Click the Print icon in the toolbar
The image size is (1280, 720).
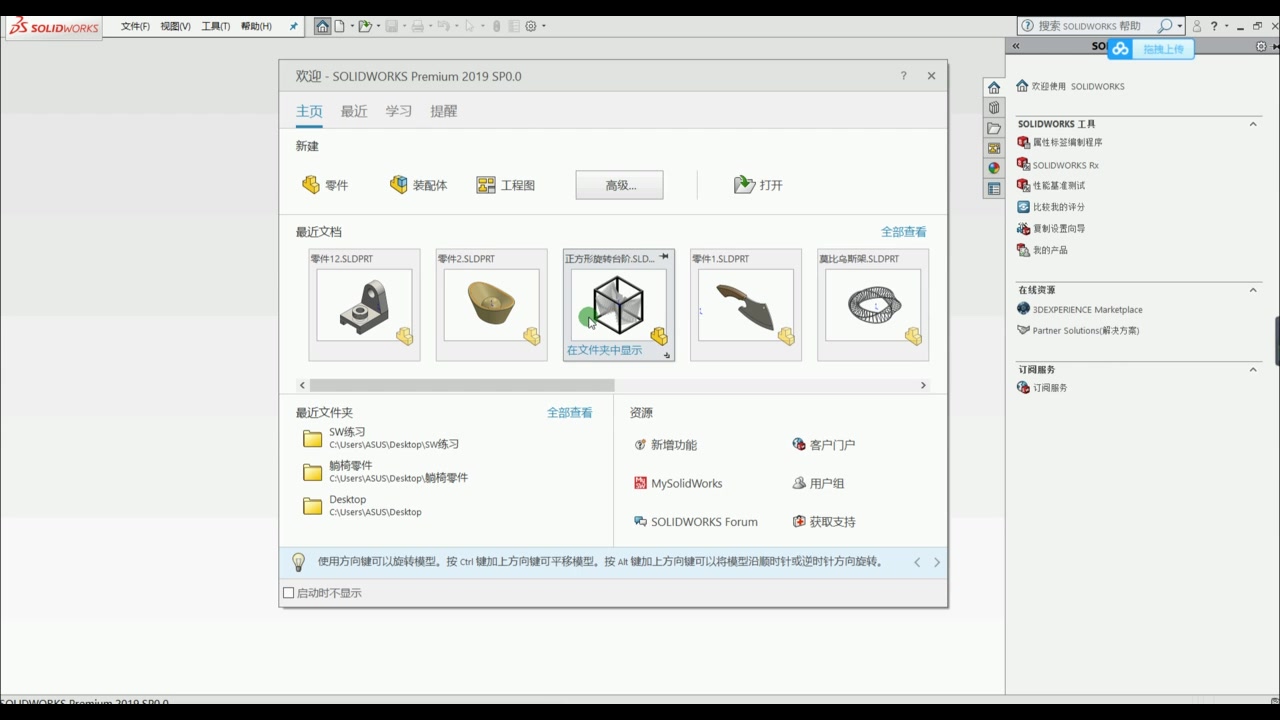[x=418, y=26]
